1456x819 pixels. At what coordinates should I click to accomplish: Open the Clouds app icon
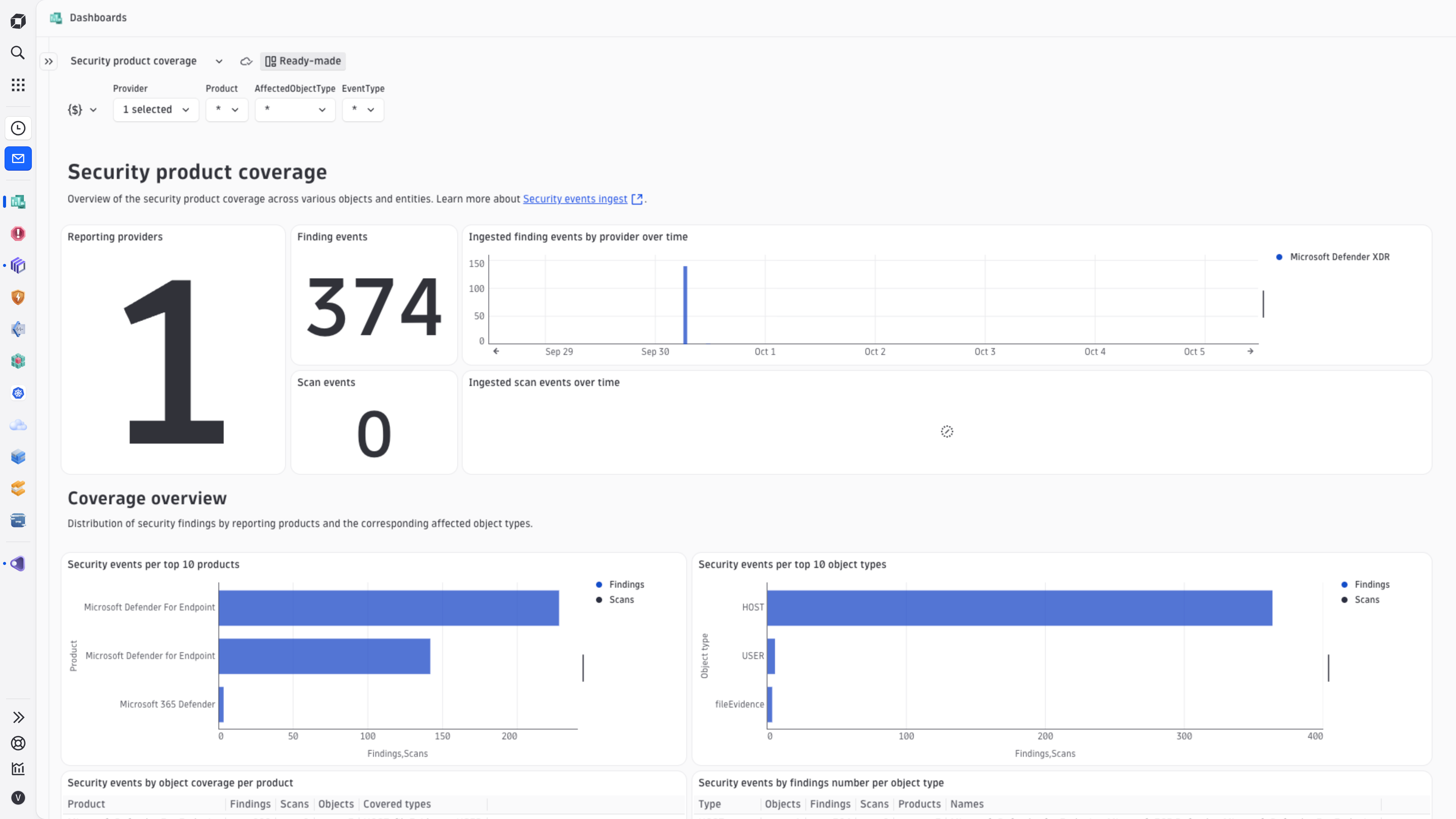[18, 425]
